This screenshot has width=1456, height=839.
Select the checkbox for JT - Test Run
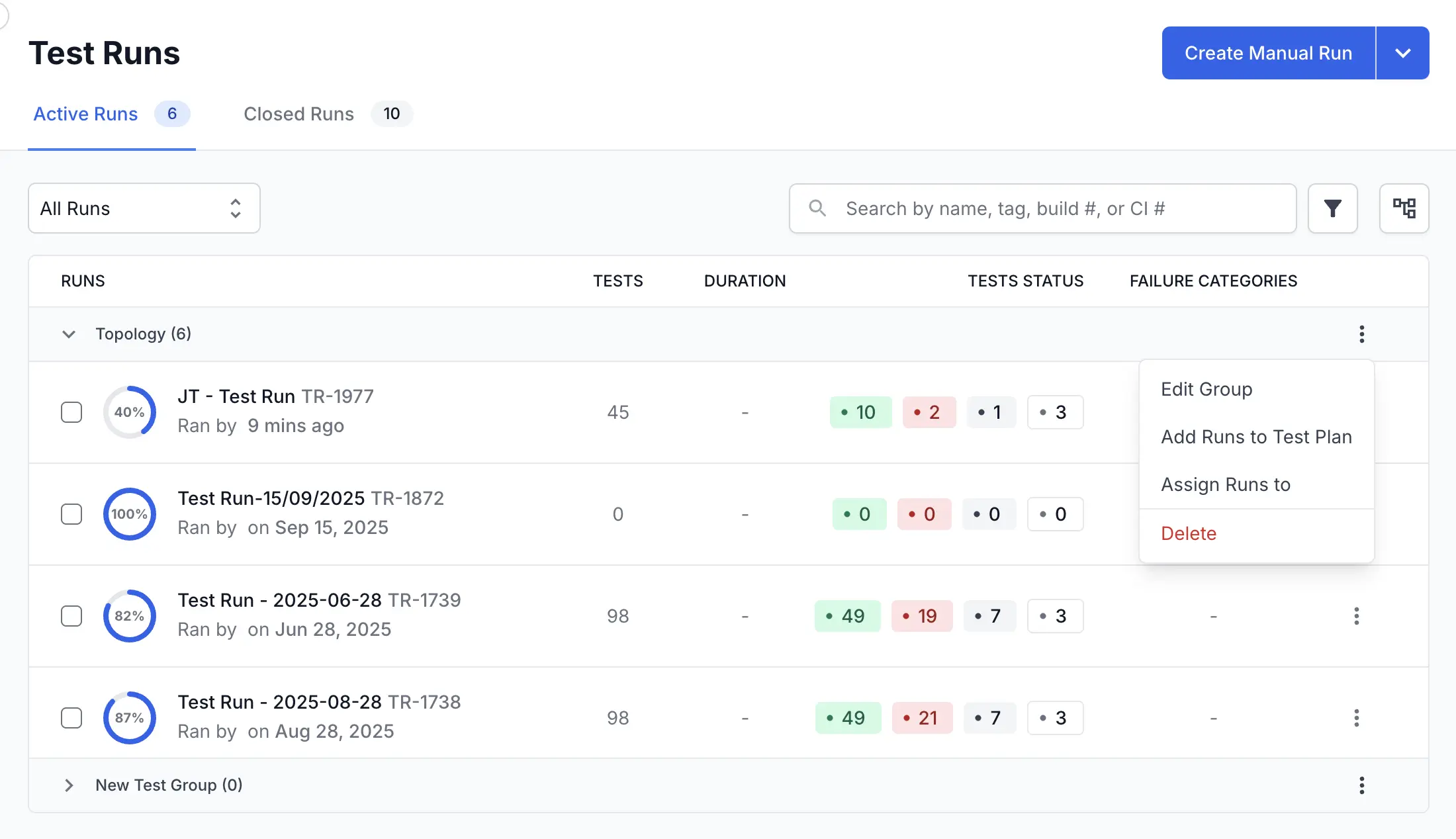tap(71, 412)
